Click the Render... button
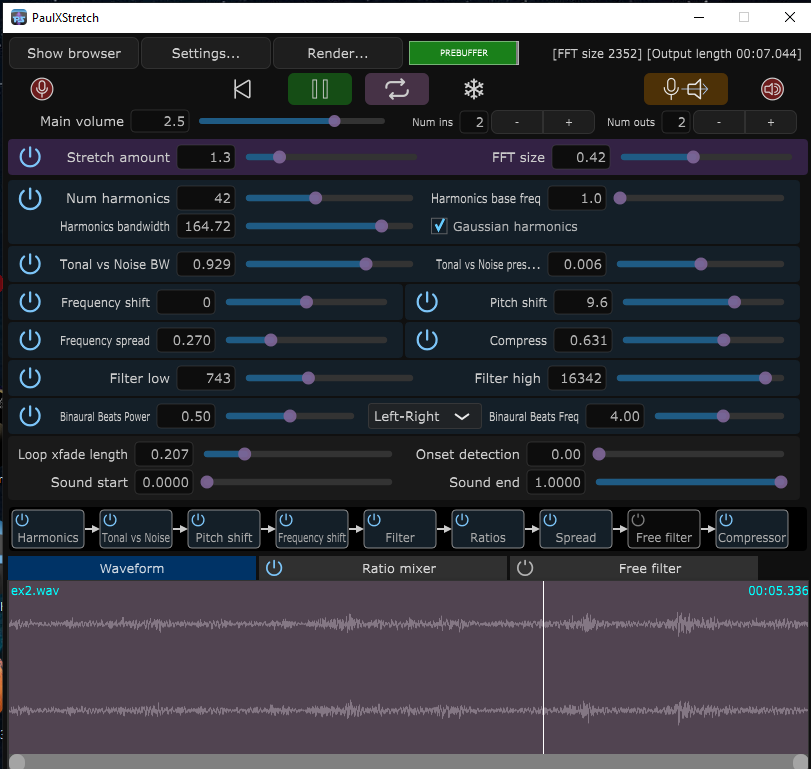The height and width of the screenshot is (769, 811). tap(338, 53)
